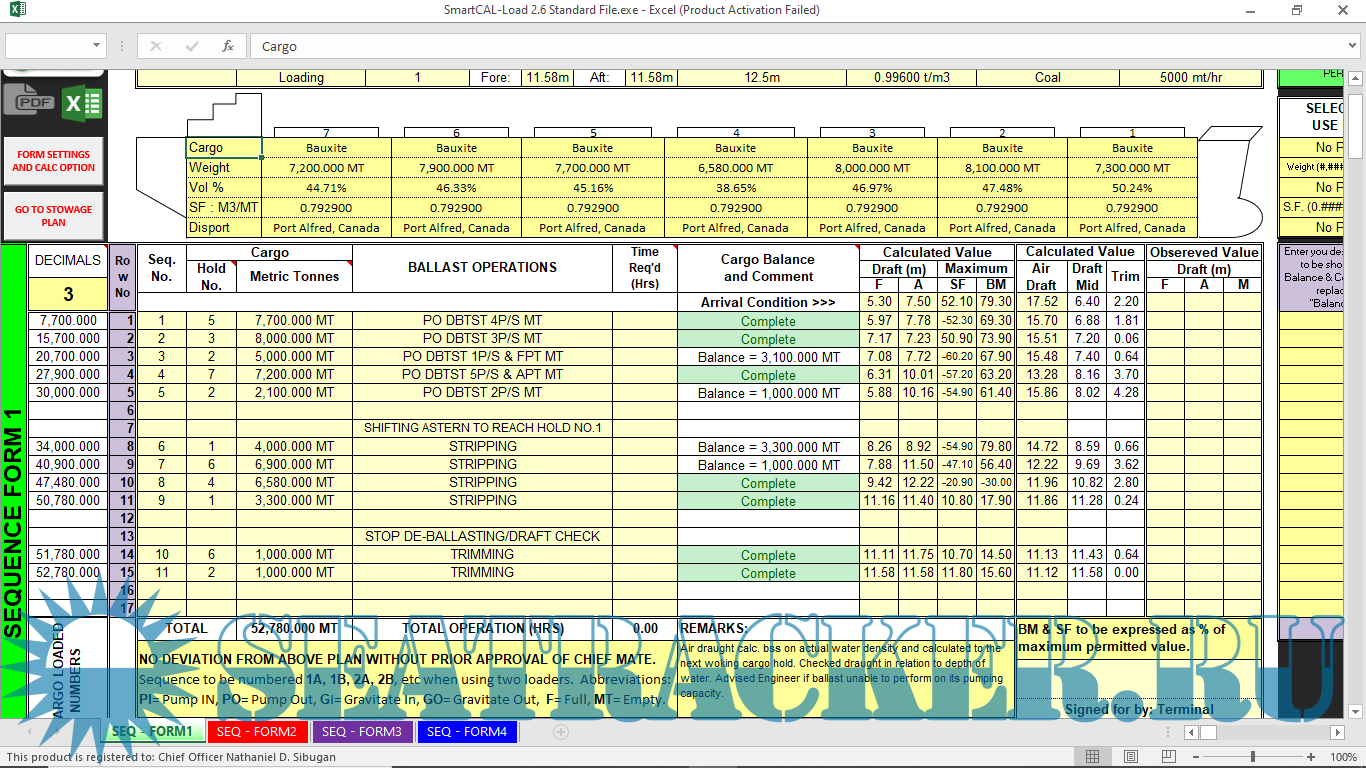Switch to Normal view in status bar
This screenshot has height=768, width=1366.
1093,757
